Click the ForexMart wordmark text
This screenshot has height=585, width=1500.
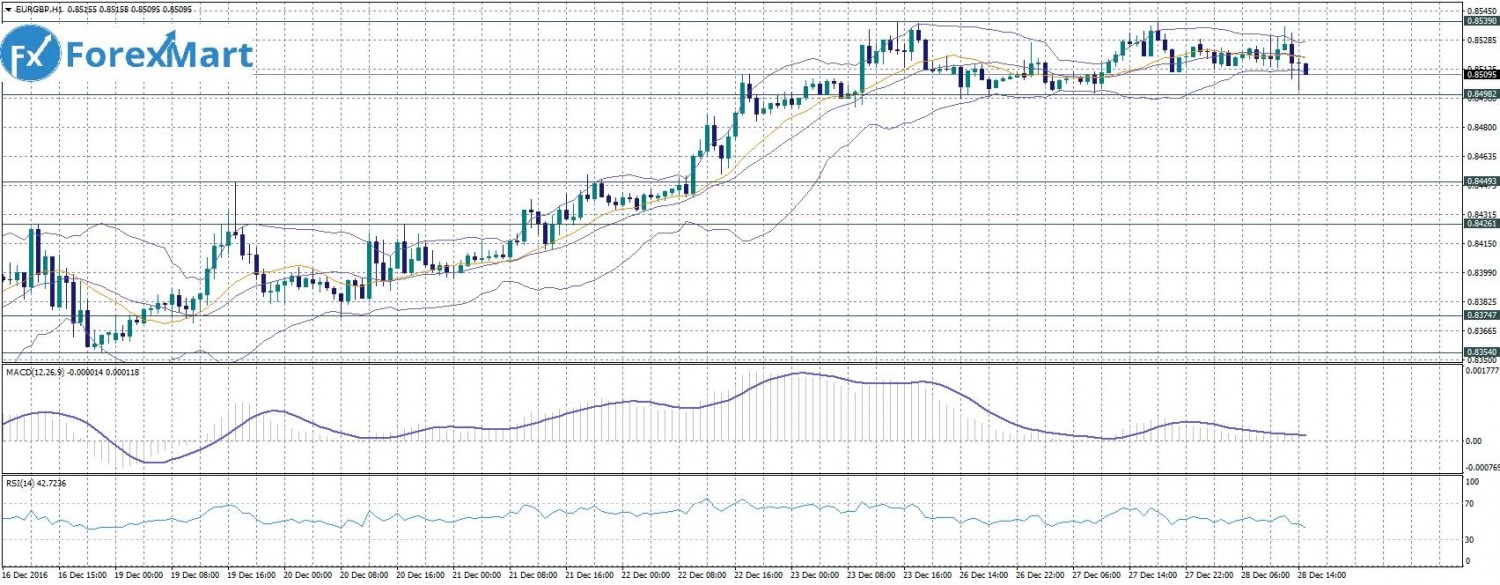pyautogui.click(x=160, y=56)
